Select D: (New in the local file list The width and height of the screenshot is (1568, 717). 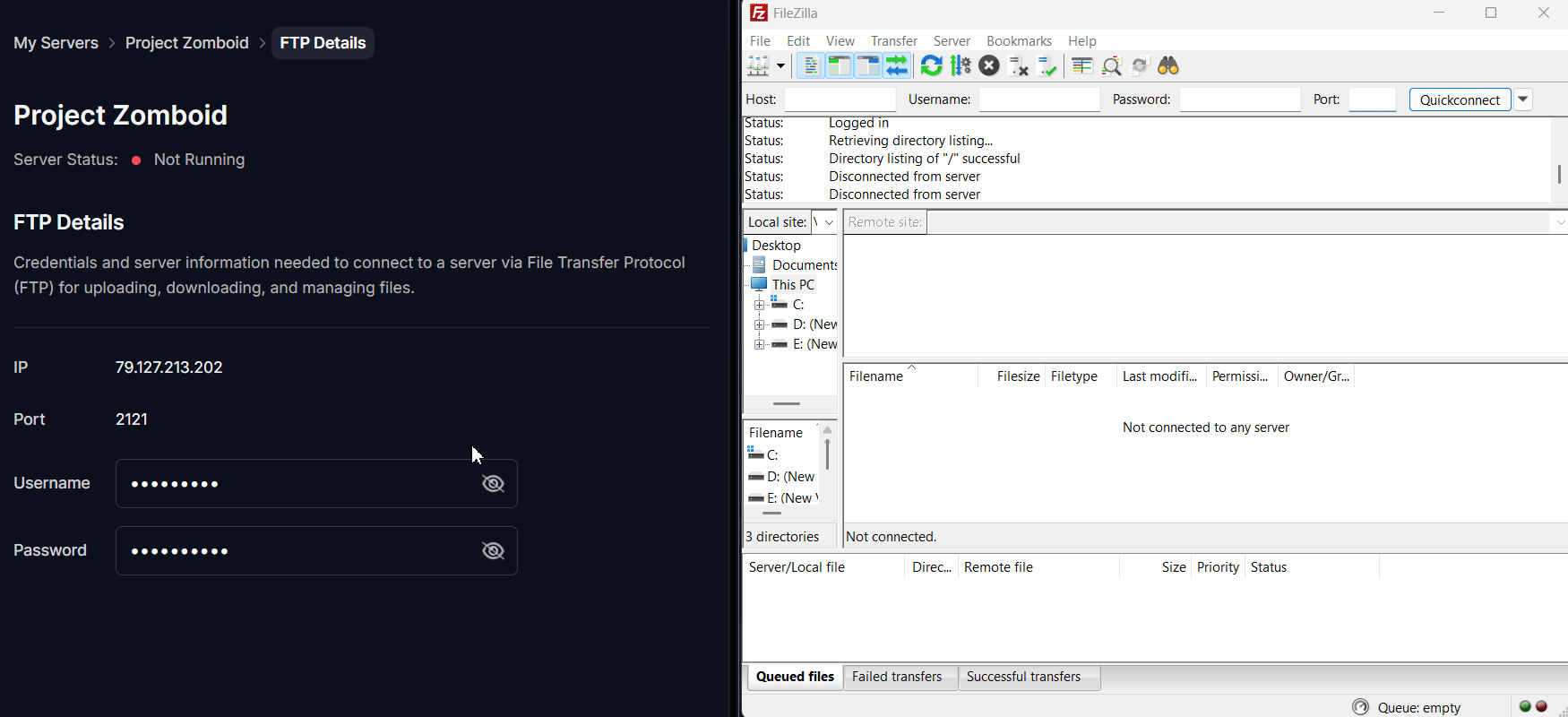click(x=782, y=477)
